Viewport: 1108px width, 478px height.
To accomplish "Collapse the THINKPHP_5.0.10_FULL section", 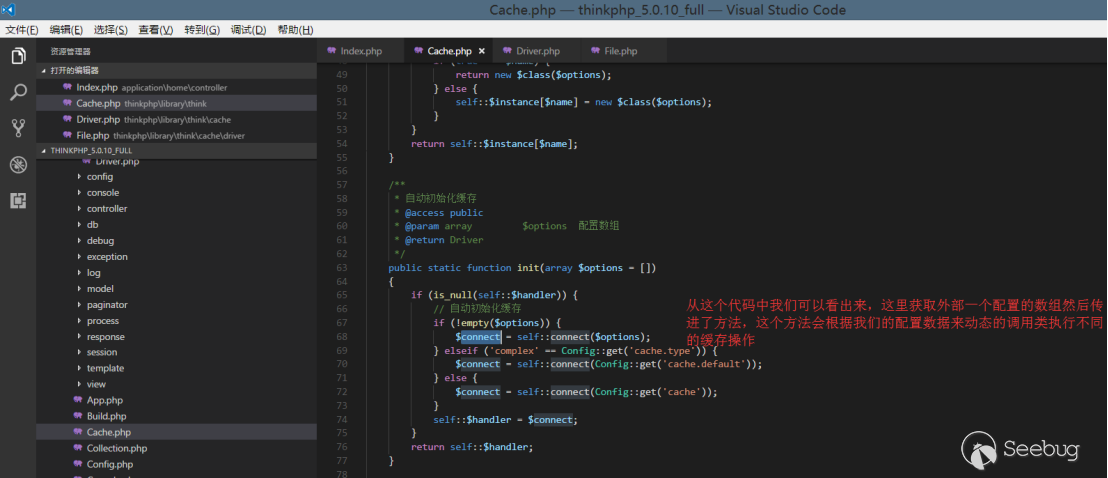I will point(177,151).
